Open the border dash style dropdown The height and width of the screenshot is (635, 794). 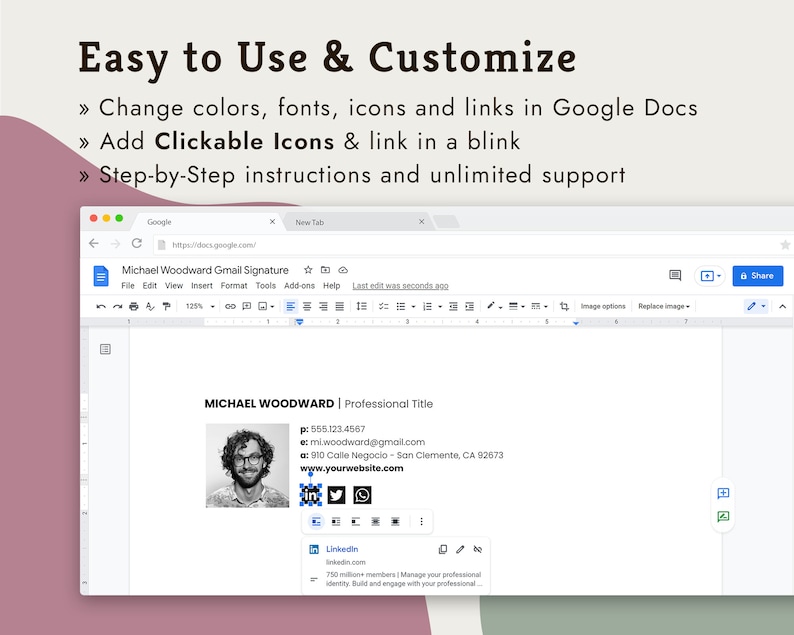pos(539,306)
